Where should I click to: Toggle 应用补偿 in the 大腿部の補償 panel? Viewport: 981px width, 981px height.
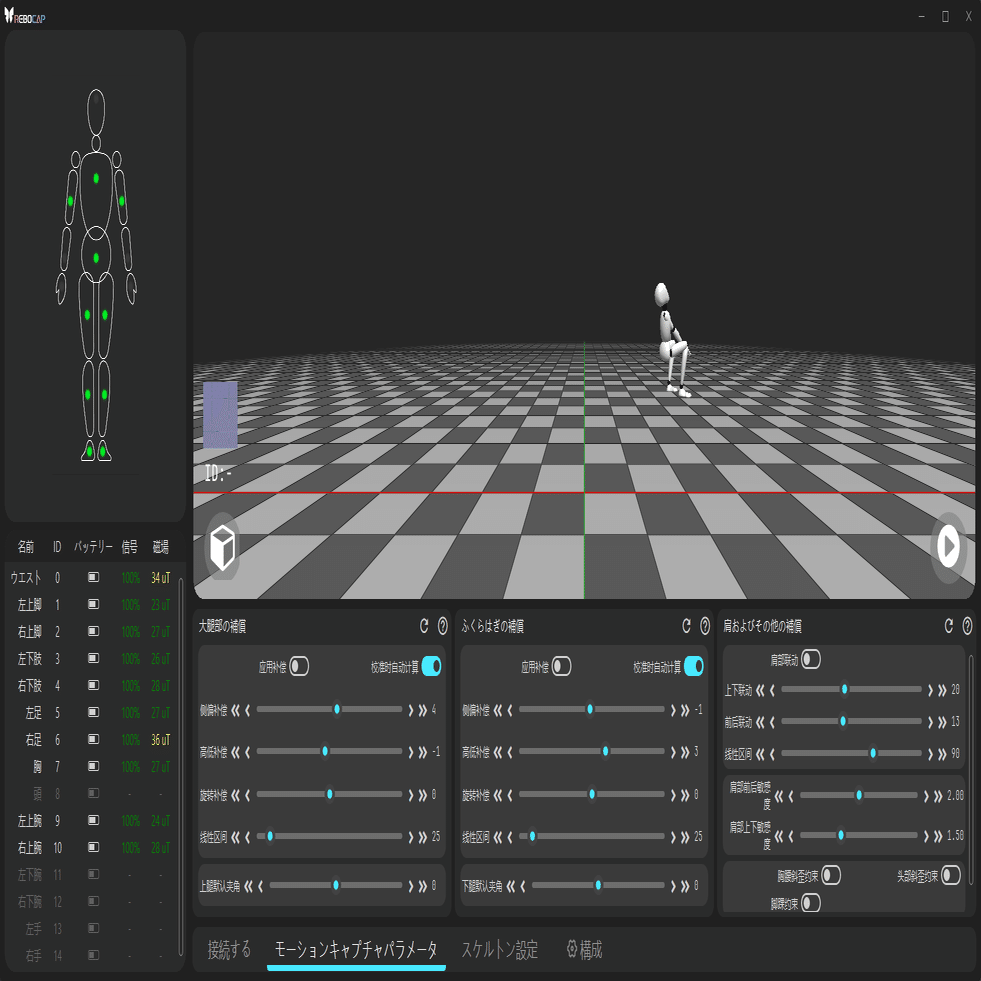click(x=299, y=666)
